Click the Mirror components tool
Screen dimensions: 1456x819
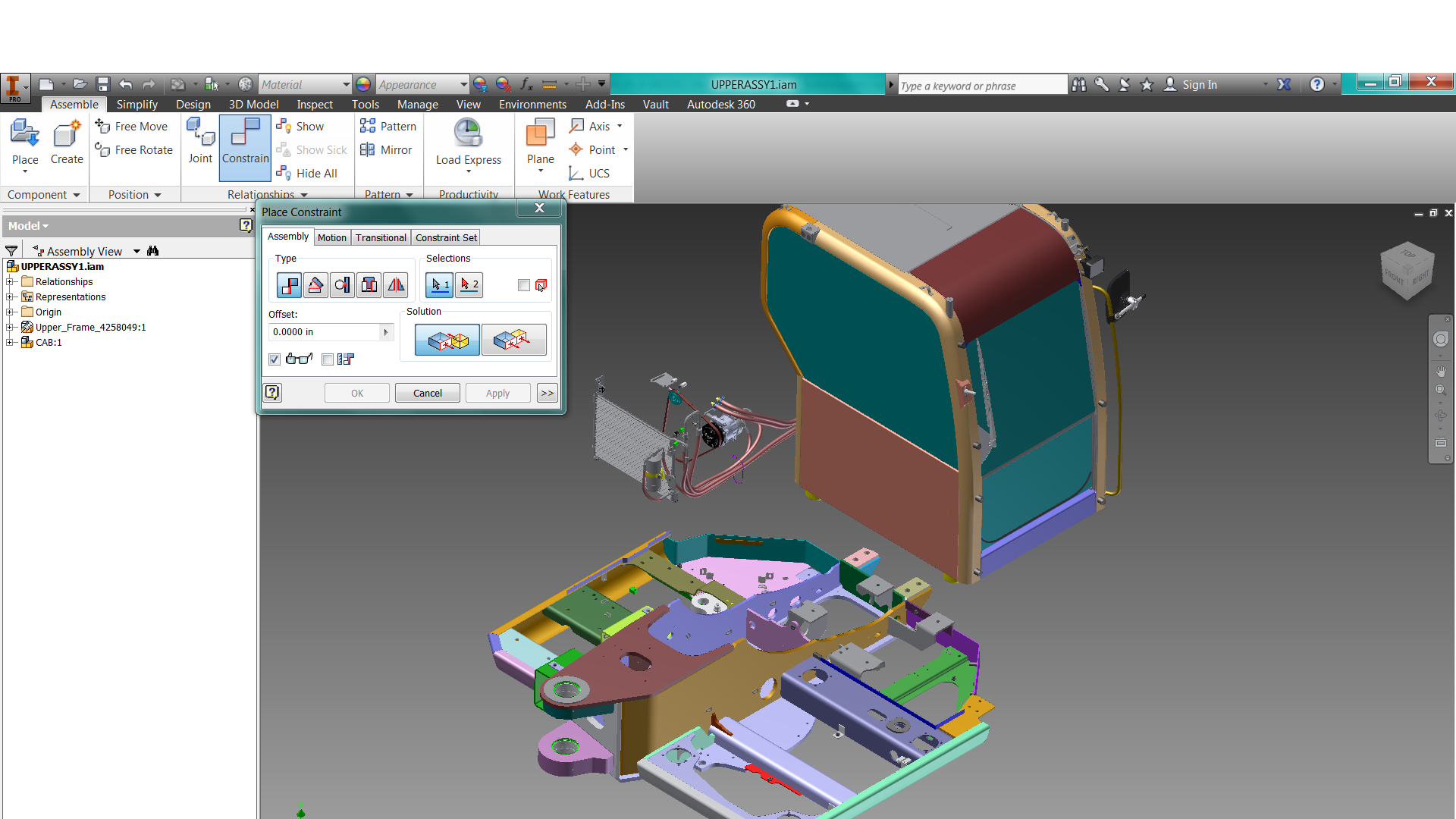[x=386, y=150]
